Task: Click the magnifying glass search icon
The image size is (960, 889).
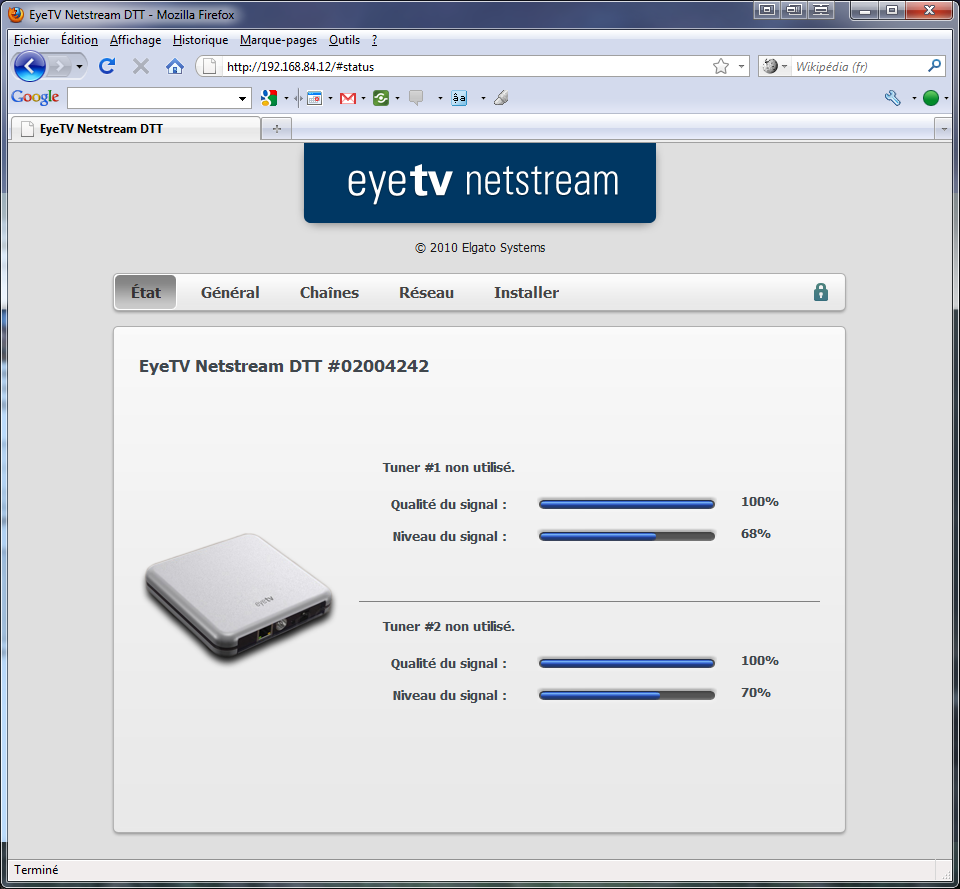Action: coord(934,66)
